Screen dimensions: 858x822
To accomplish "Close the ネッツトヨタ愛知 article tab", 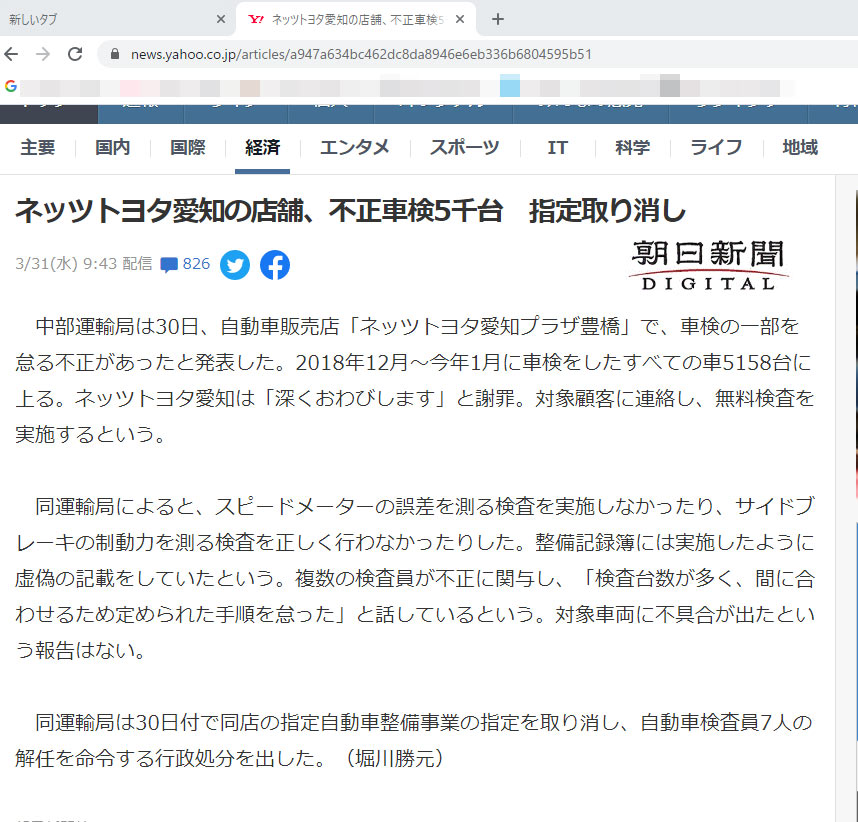I will click(460, 20).
